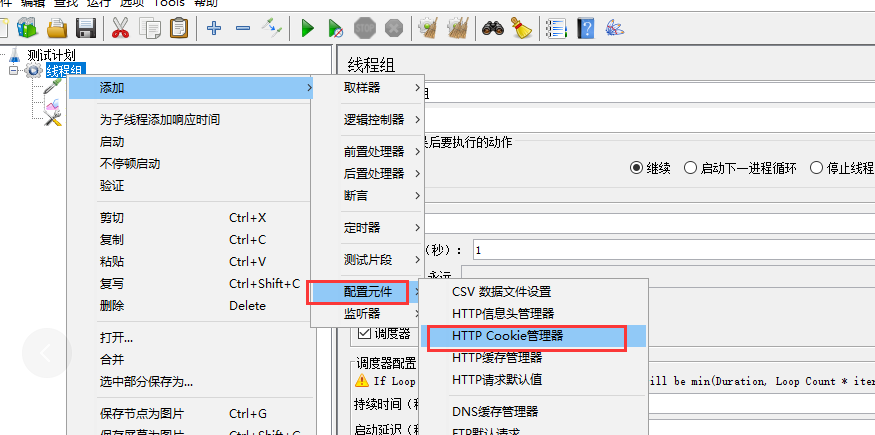Choose 复制 in context menu

[x=191, y=240]
